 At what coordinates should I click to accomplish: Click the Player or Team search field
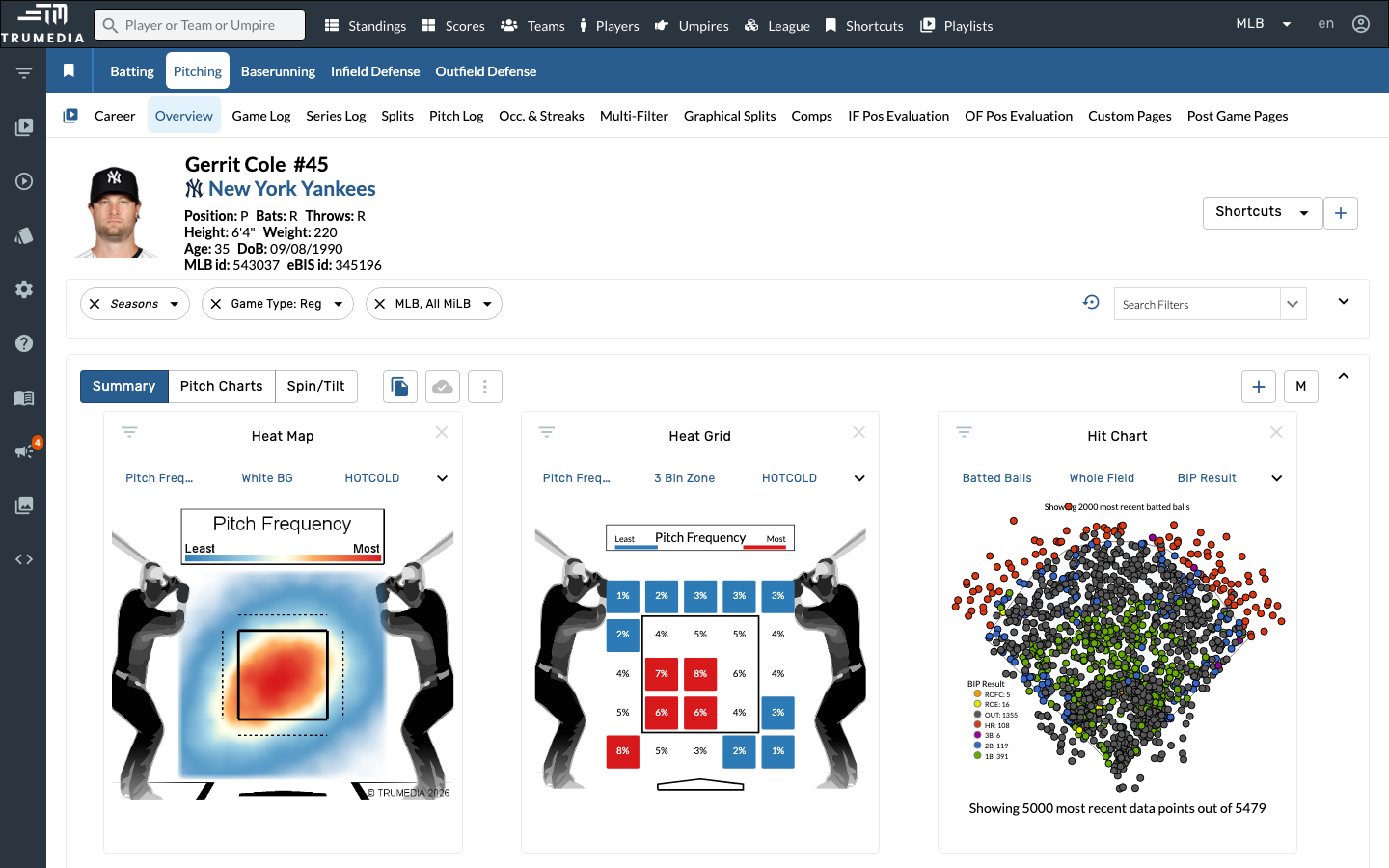pos(200,25)
